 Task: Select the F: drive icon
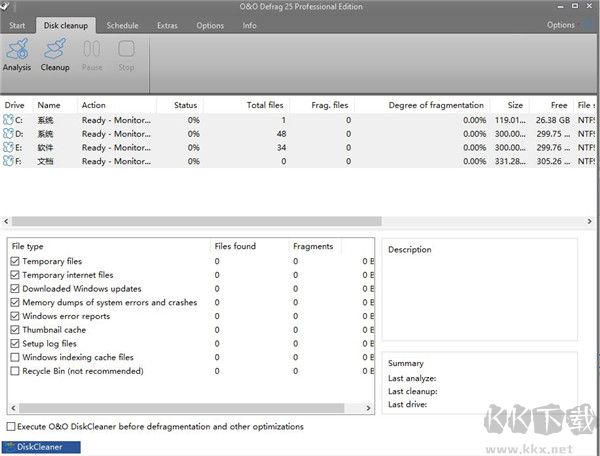click(11, 162)
